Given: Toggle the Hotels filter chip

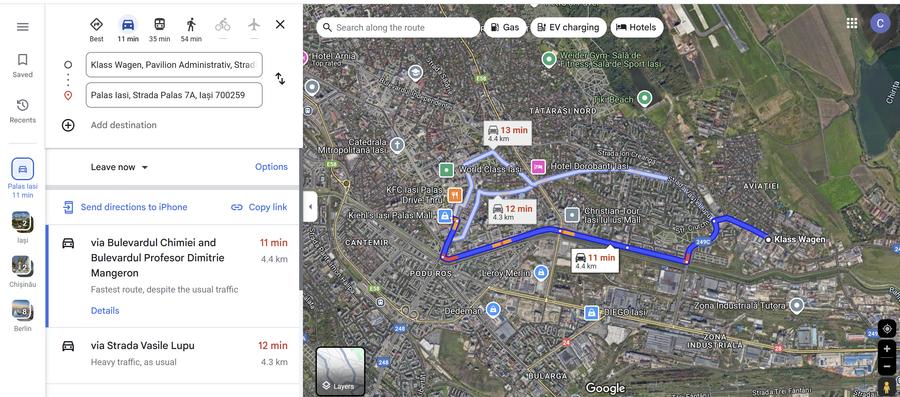Looking at the screenshot, I should pyautogui.click(x=637, y=27).
